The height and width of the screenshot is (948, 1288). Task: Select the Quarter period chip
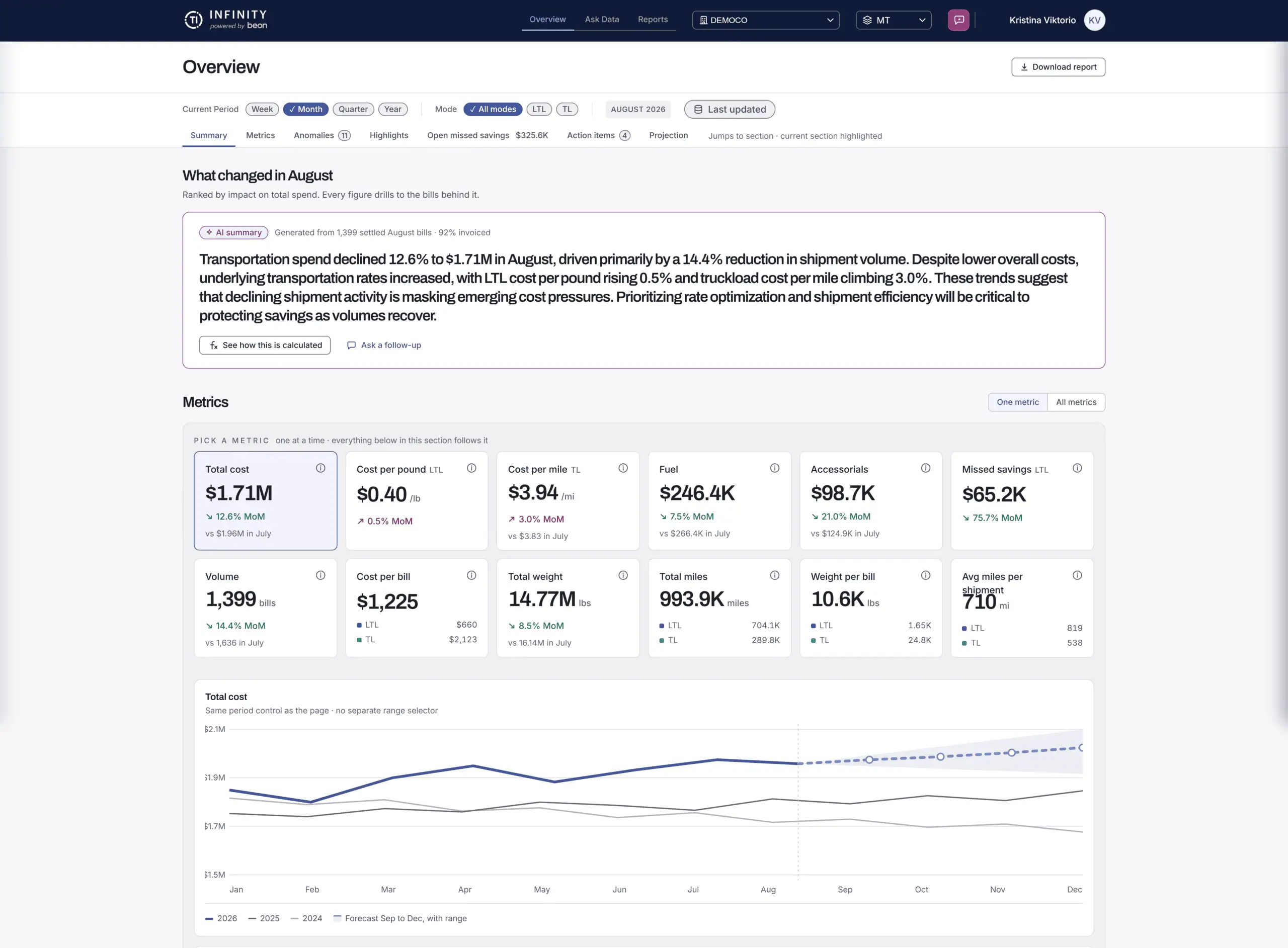click(x=353, y=109)
